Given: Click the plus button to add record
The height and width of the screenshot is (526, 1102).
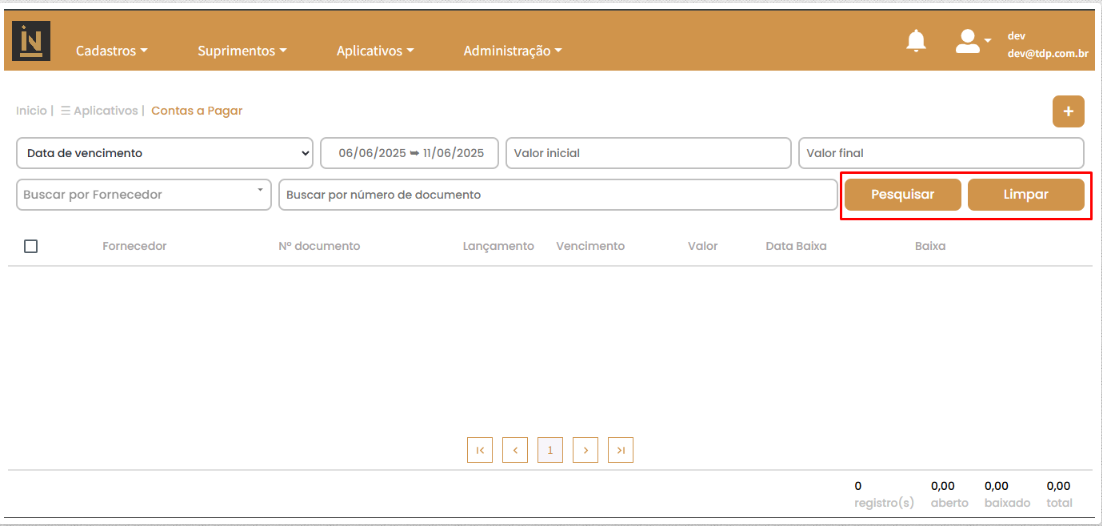Looking at the screenshot, I should coord(1068,111).
